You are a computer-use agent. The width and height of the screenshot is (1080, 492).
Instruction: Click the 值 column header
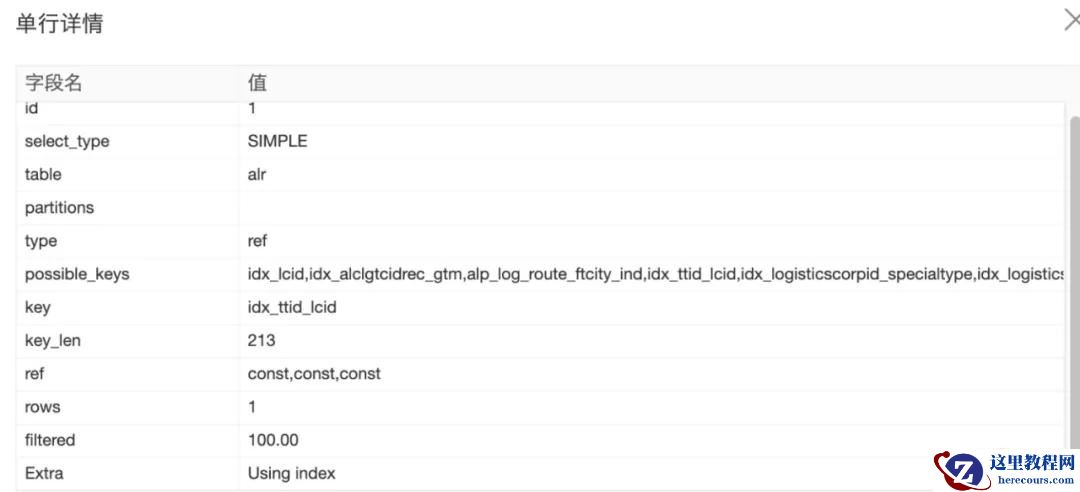tap(258, 83)
